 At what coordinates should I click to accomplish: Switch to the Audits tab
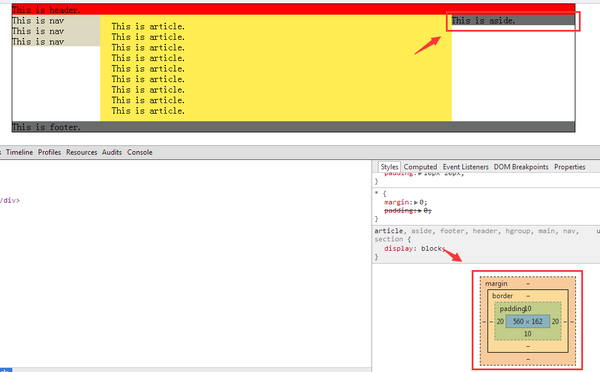pyautogui.click(x=112, y=152)
